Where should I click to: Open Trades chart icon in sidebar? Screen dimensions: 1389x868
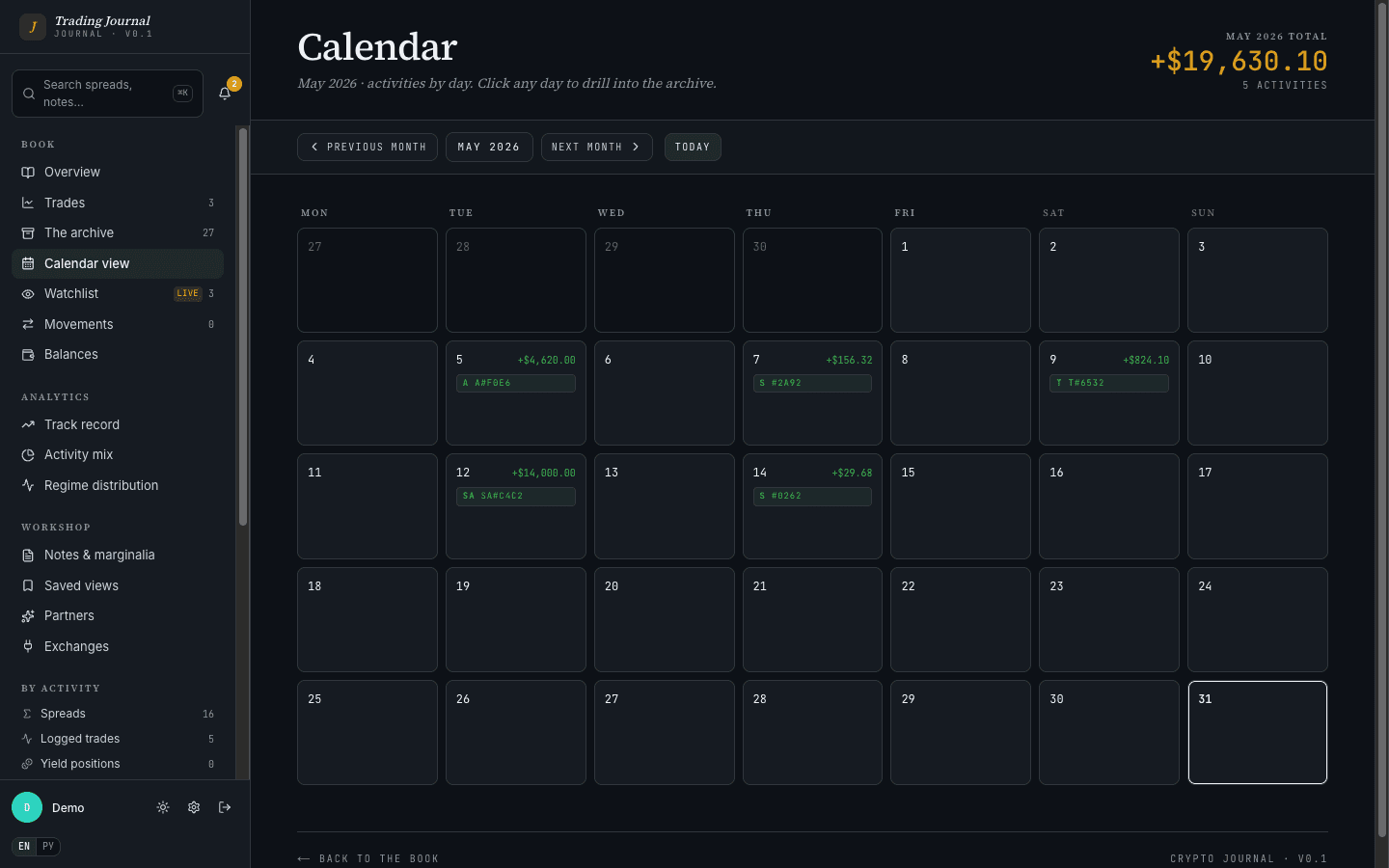[x=28, y=203]
